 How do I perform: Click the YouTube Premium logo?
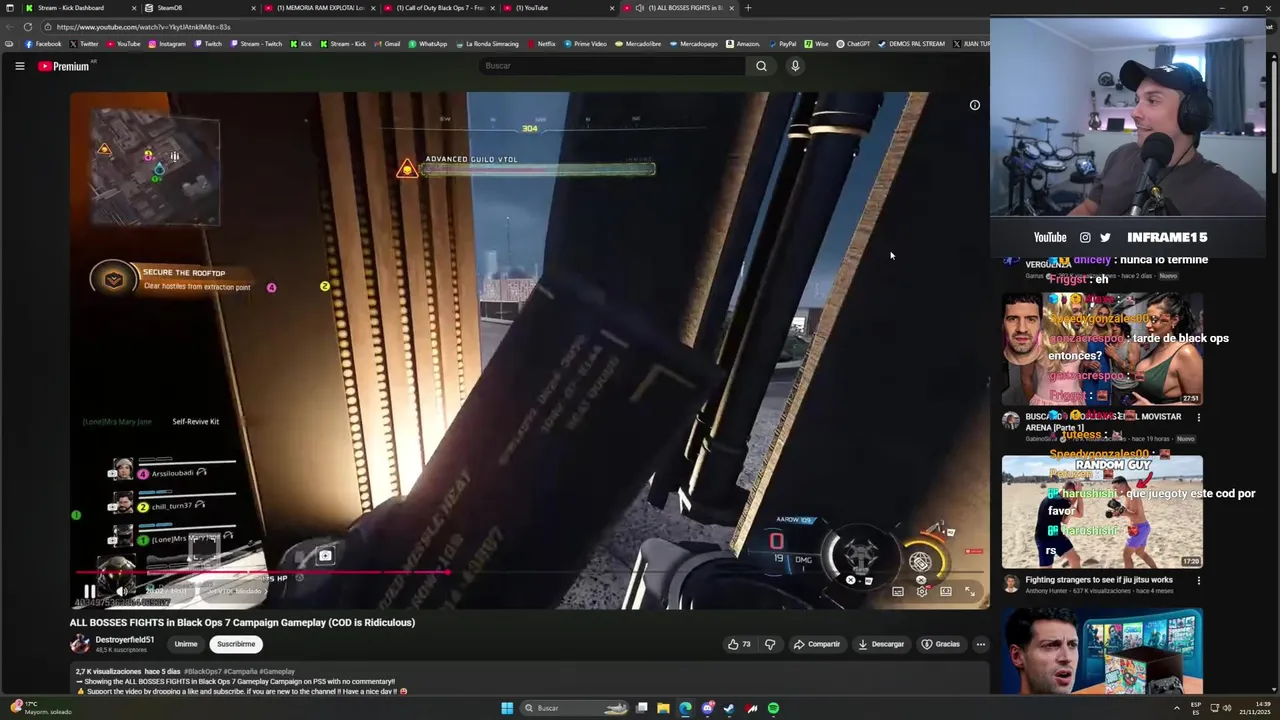click(x=66, y=66)
